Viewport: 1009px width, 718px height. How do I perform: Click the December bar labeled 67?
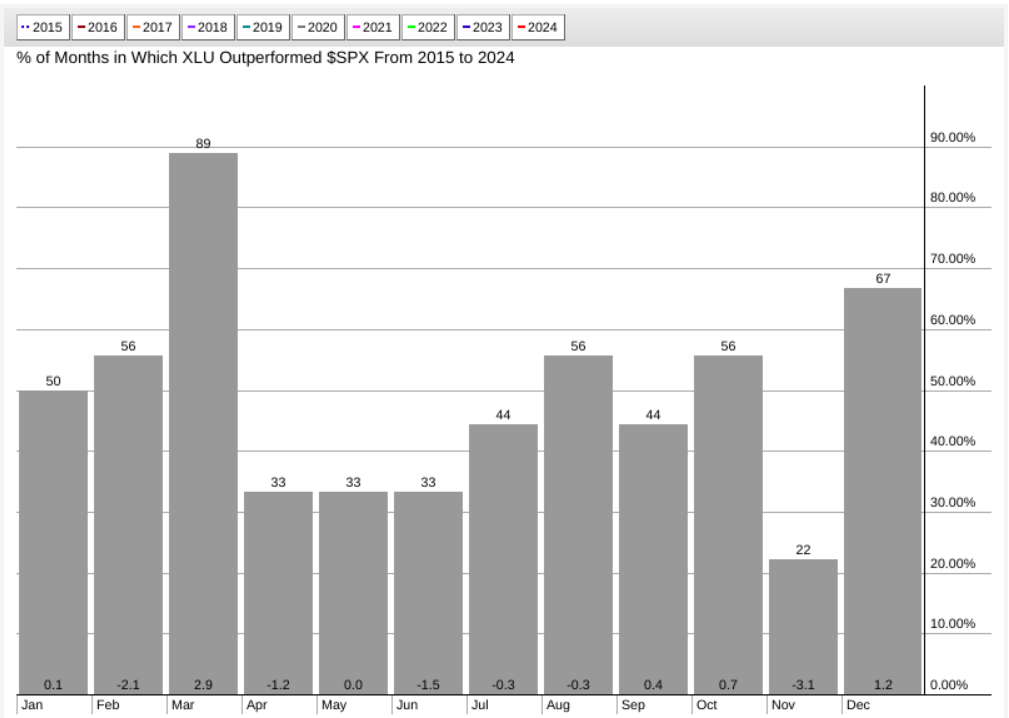pos(882,491)
